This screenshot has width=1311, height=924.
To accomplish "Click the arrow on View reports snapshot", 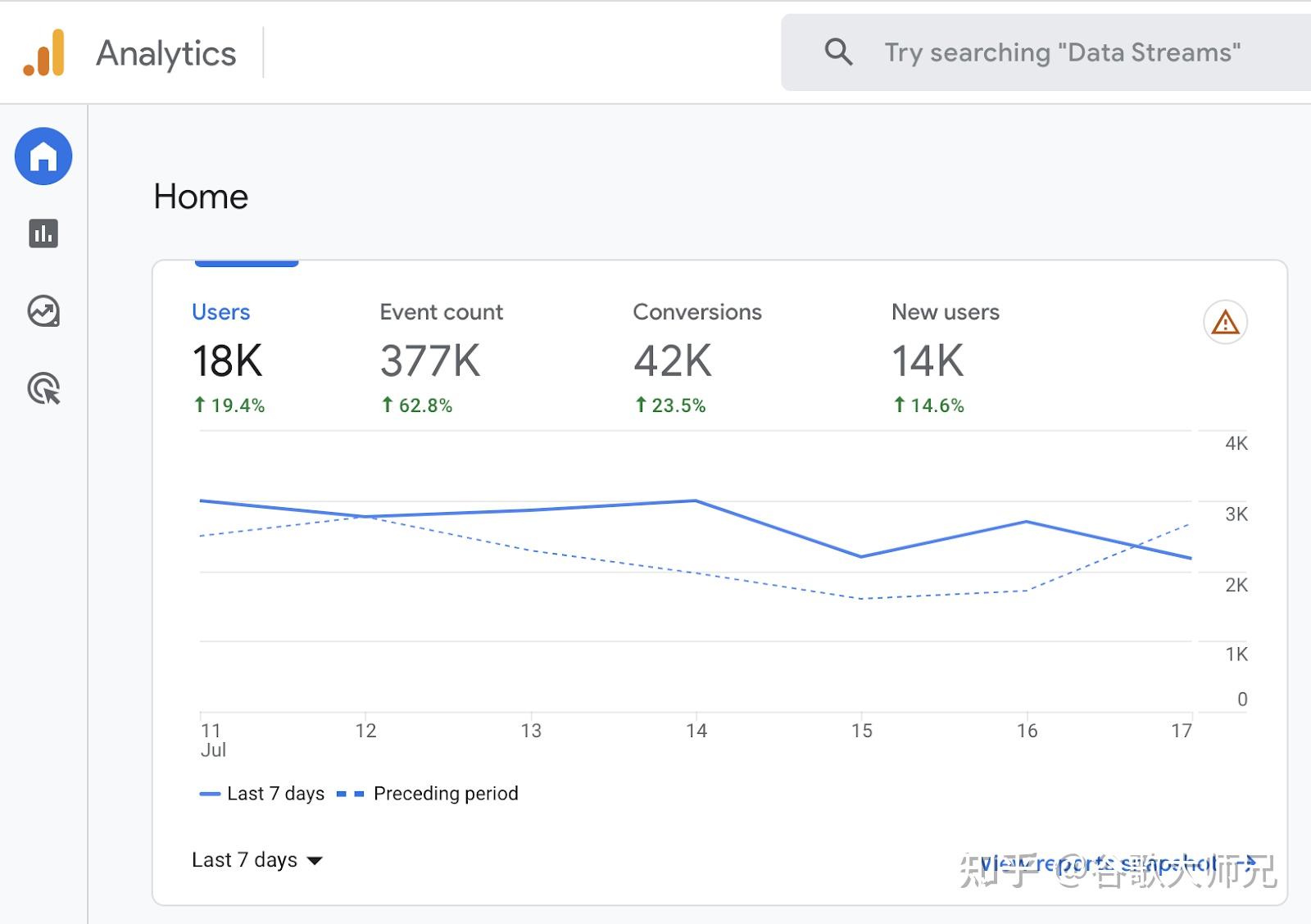I will (x=1249, y=863).
